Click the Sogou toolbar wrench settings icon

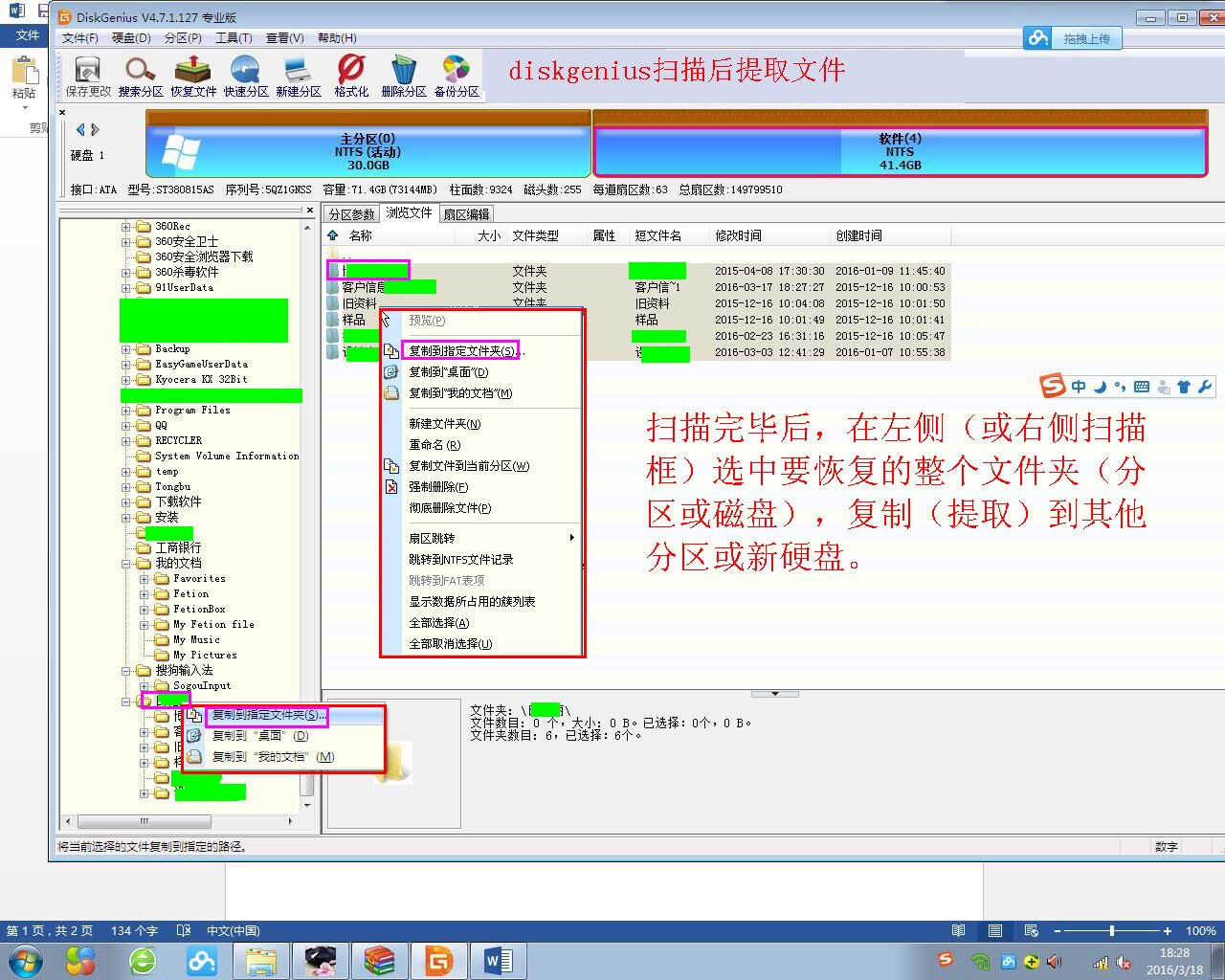1205,387
